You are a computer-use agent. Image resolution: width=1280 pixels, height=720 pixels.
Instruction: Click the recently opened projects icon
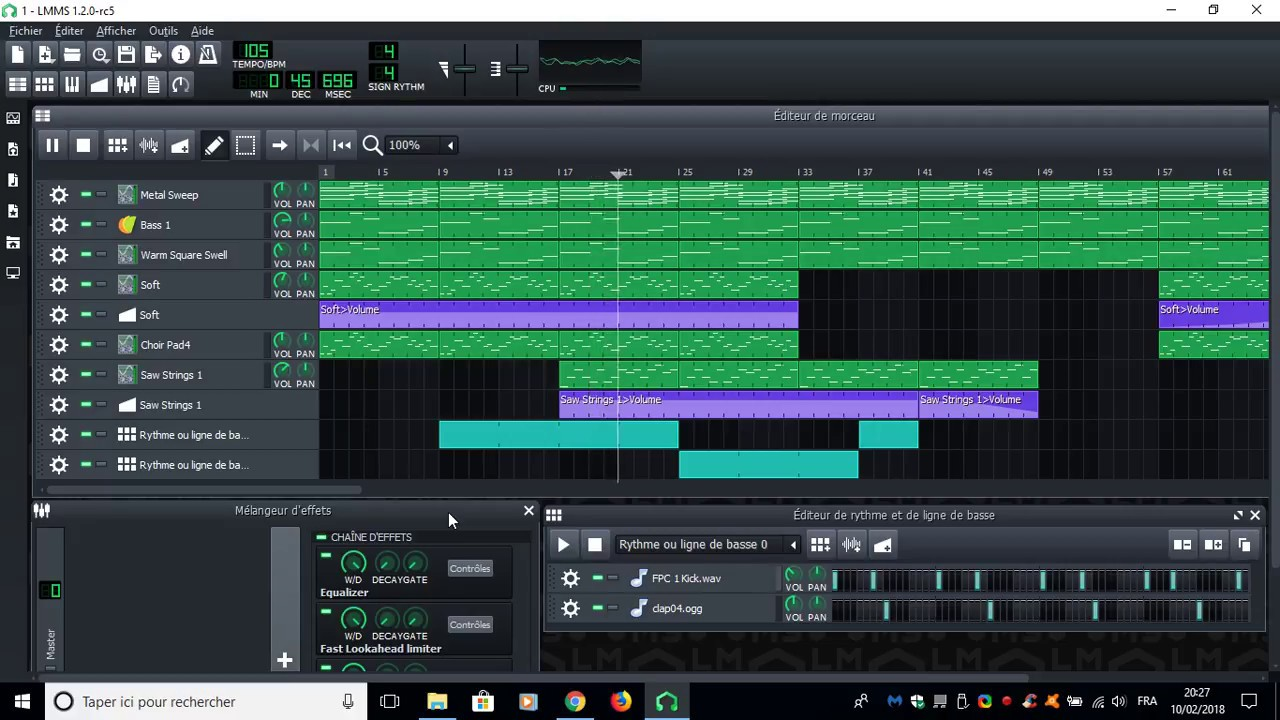point(99,55)
